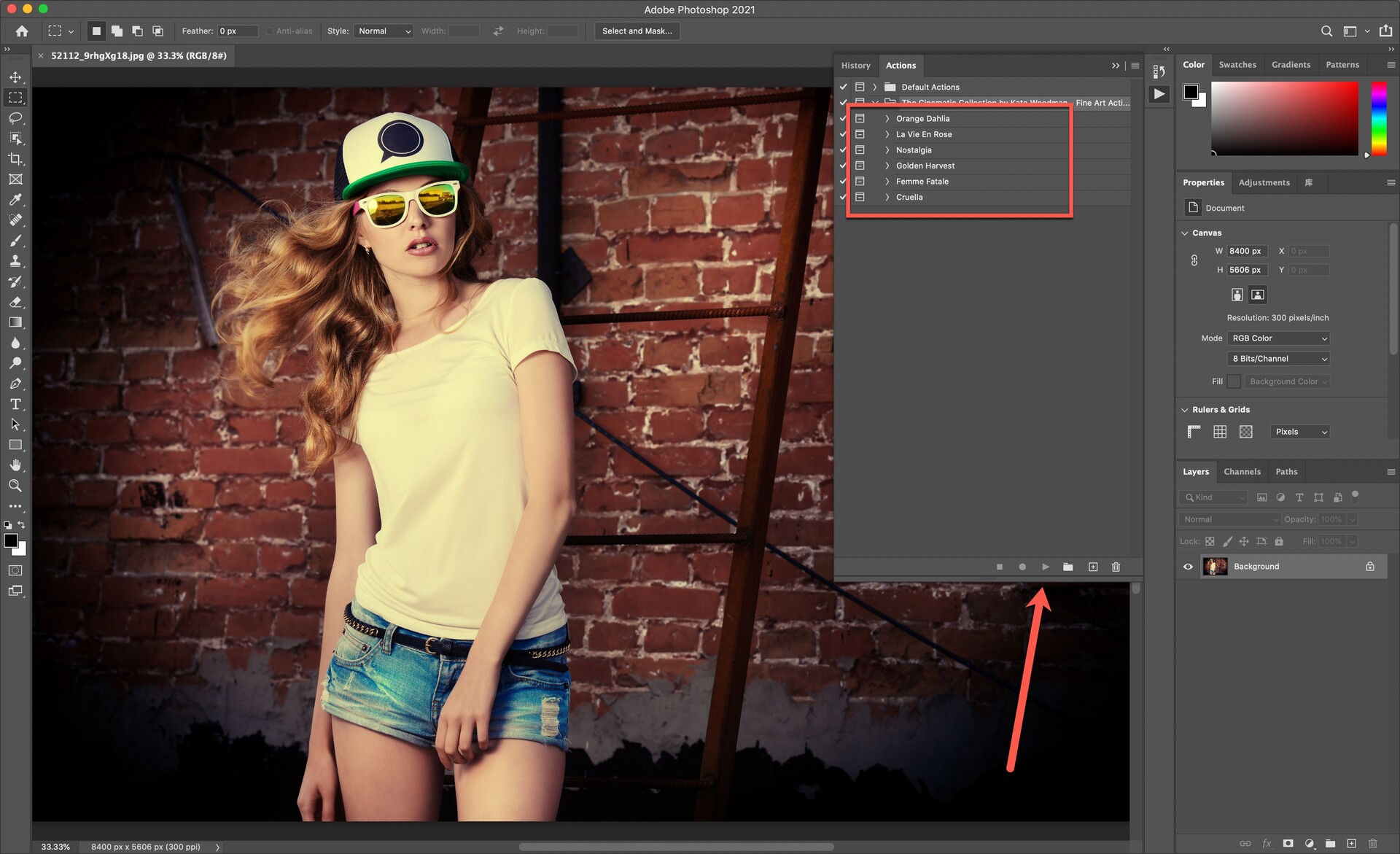
Task: Select the Move tool
Action: click(15, 77)
